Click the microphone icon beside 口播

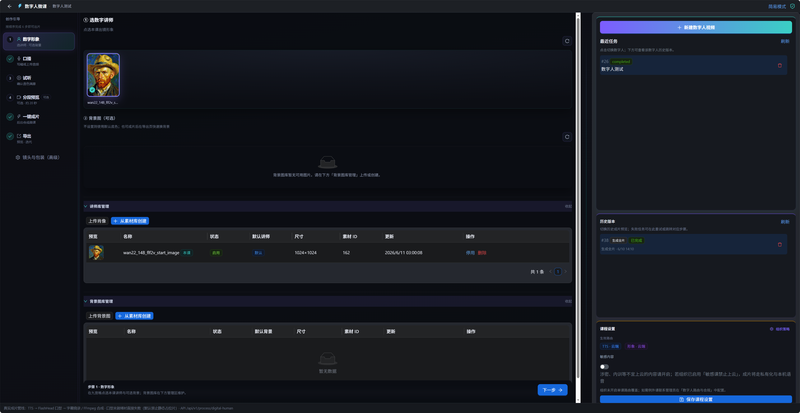pyautogui.click(x=19, y=58)
